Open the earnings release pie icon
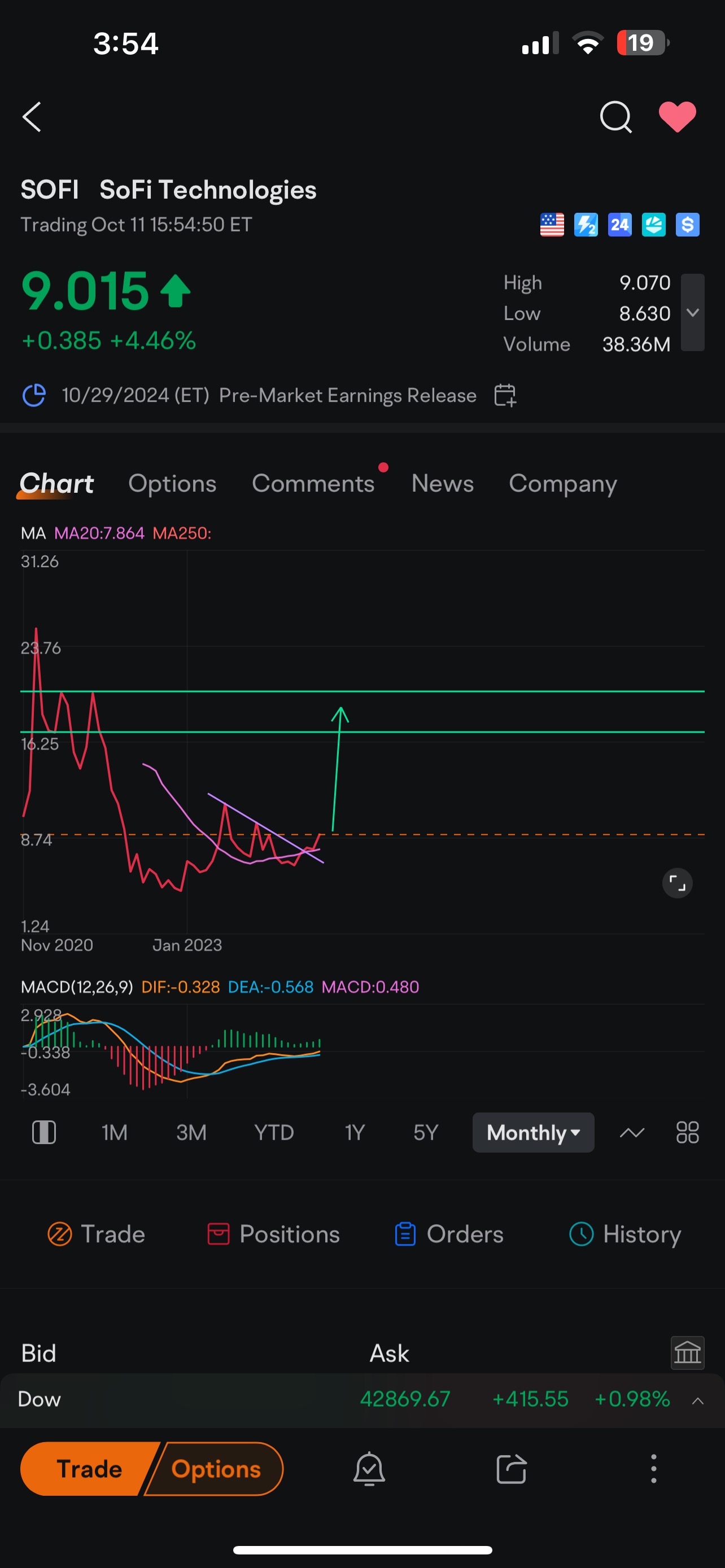This screenshot has width=725, height=1568. tap(34, 395)
